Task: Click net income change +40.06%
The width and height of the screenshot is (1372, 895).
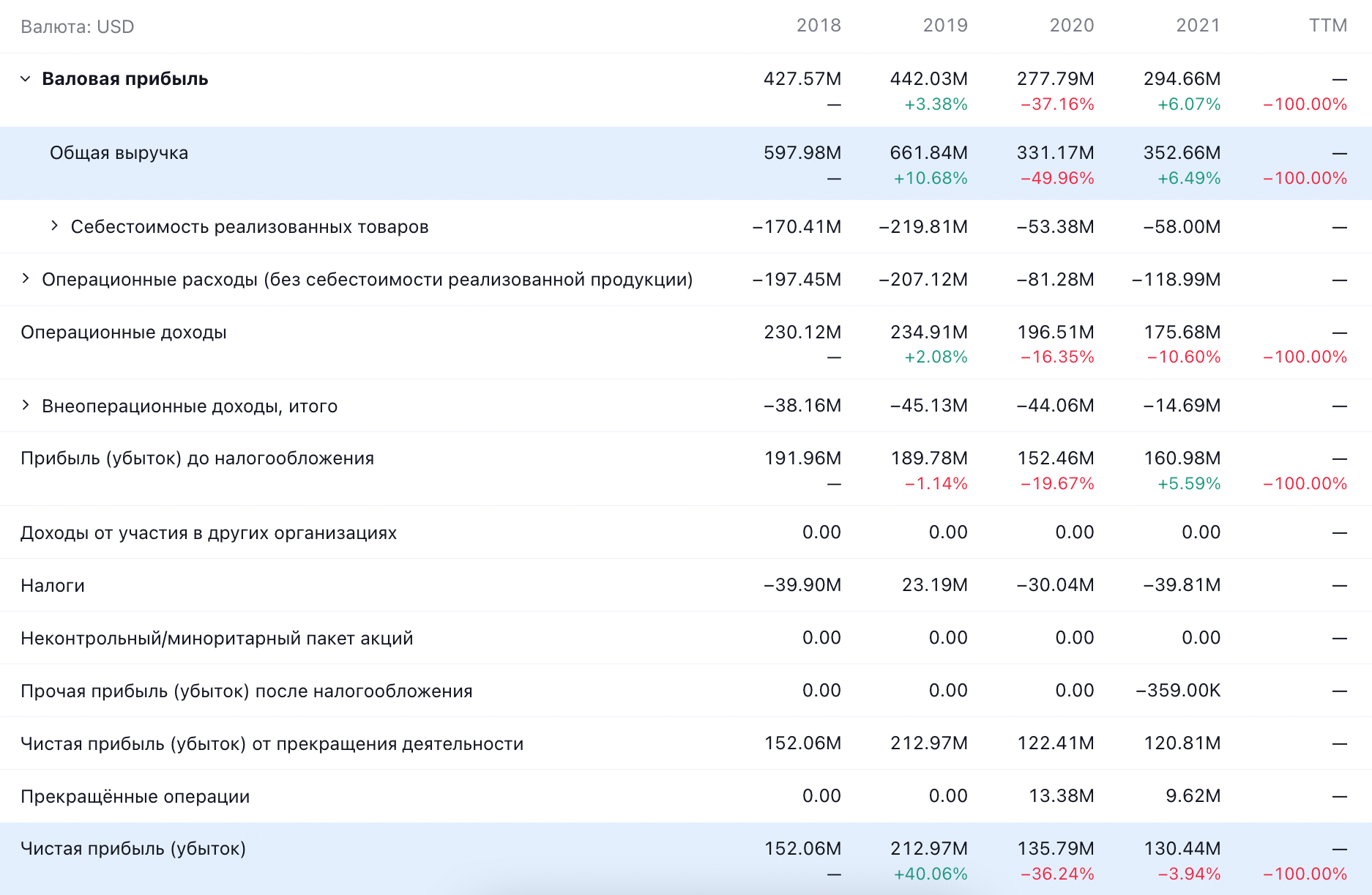Action: coord(931,874)
